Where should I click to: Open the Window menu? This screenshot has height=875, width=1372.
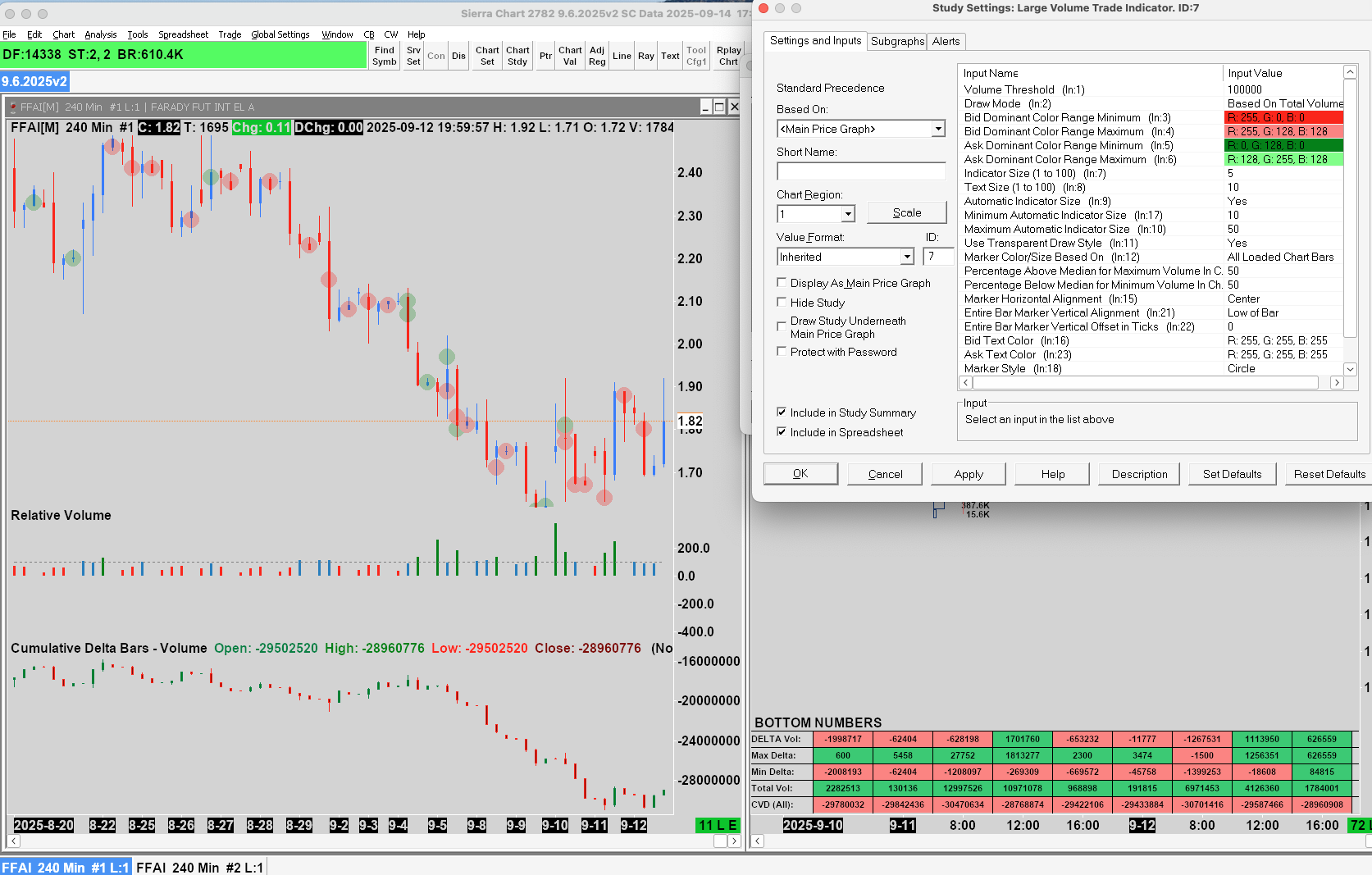[x=337, y=34]
